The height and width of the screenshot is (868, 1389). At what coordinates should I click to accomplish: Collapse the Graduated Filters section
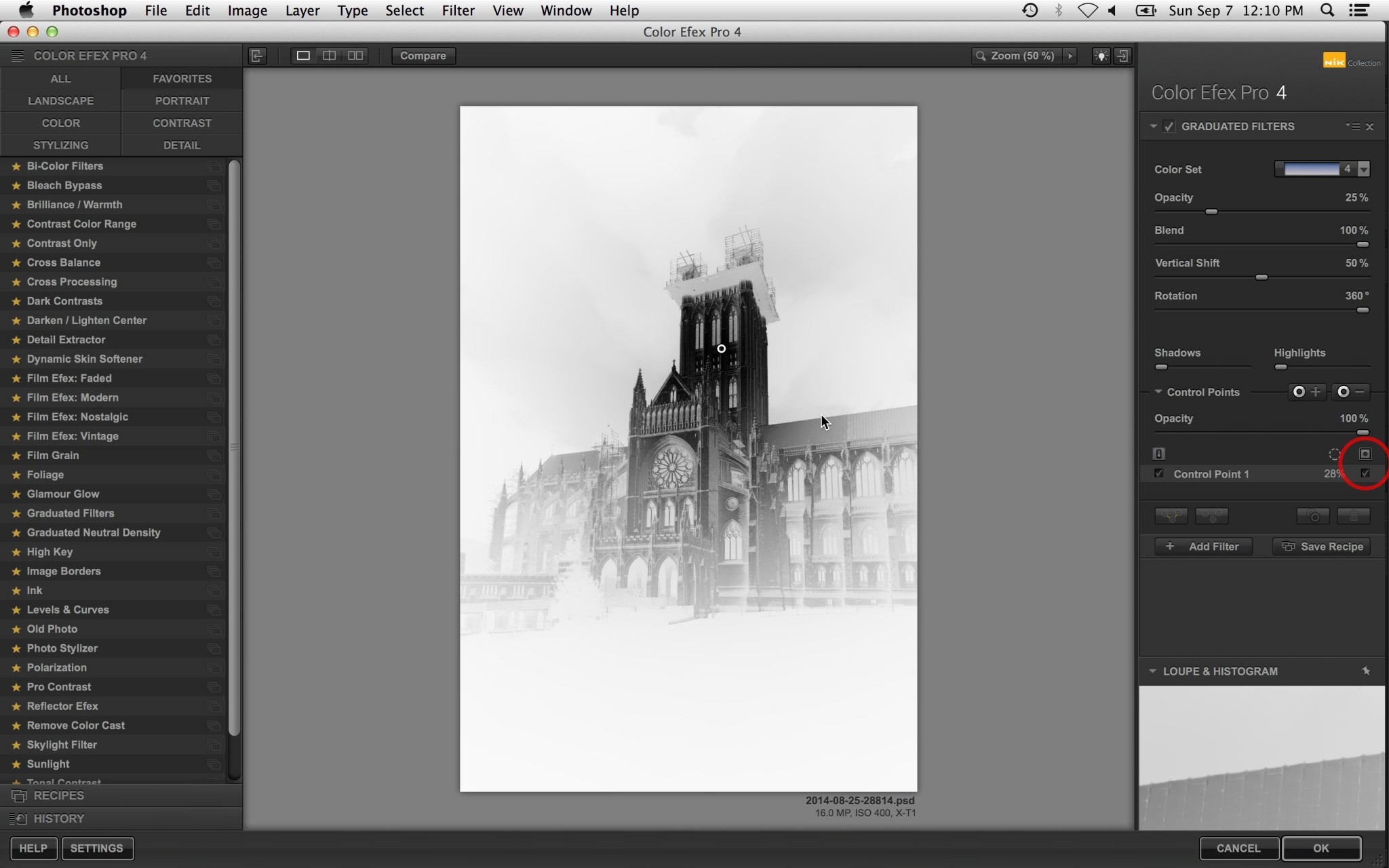(x=1153, y=126)
